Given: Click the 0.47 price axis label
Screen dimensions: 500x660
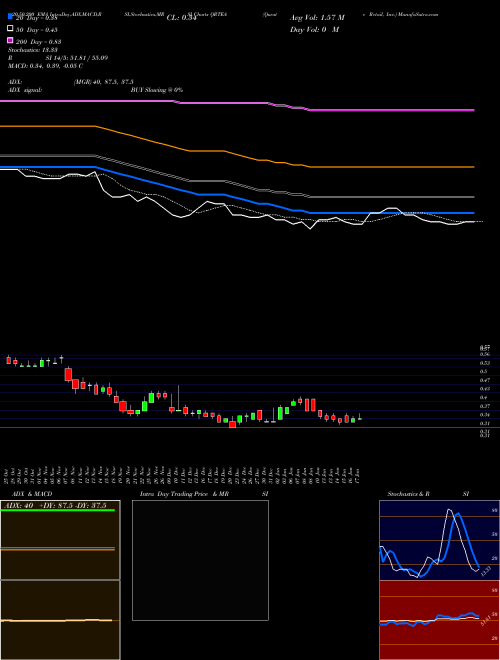Looking at the screenshot, I should pyautogui.click(x=484, y=380).
